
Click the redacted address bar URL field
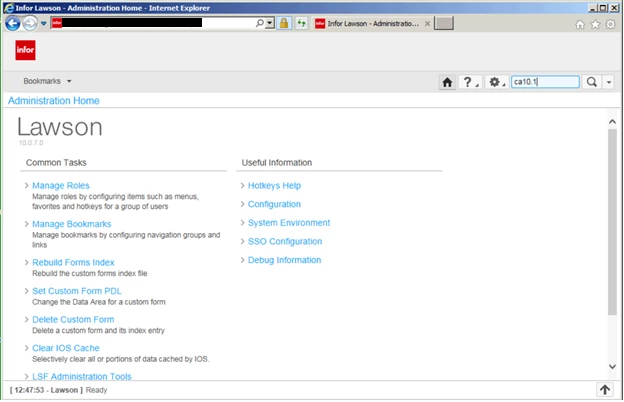pyautogui.click(x=132, y=23)
